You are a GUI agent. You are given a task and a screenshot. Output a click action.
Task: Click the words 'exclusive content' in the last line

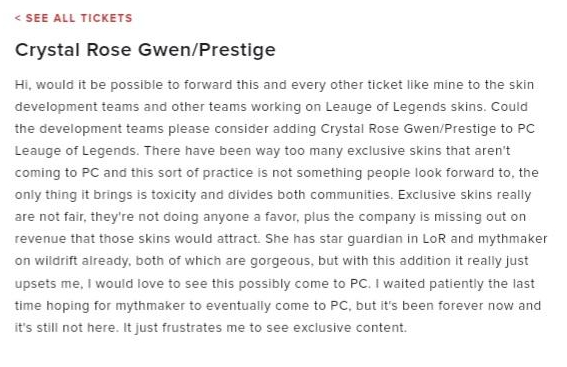pyautogui.click(x=350, y=328)
